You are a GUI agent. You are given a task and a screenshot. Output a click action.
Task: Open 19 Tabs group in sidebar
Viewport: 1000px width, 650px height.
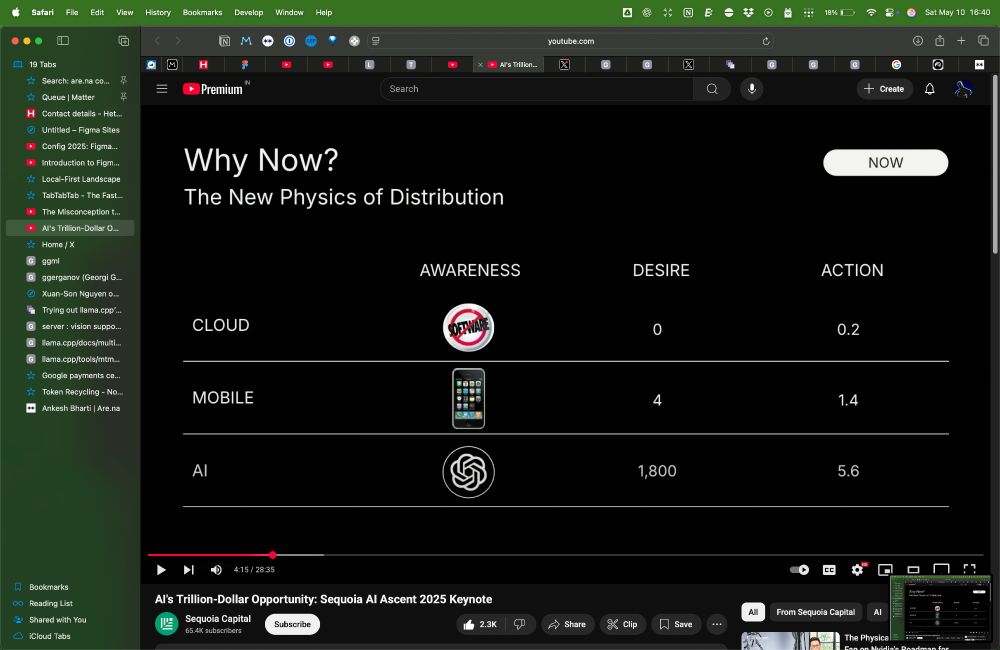70,64
